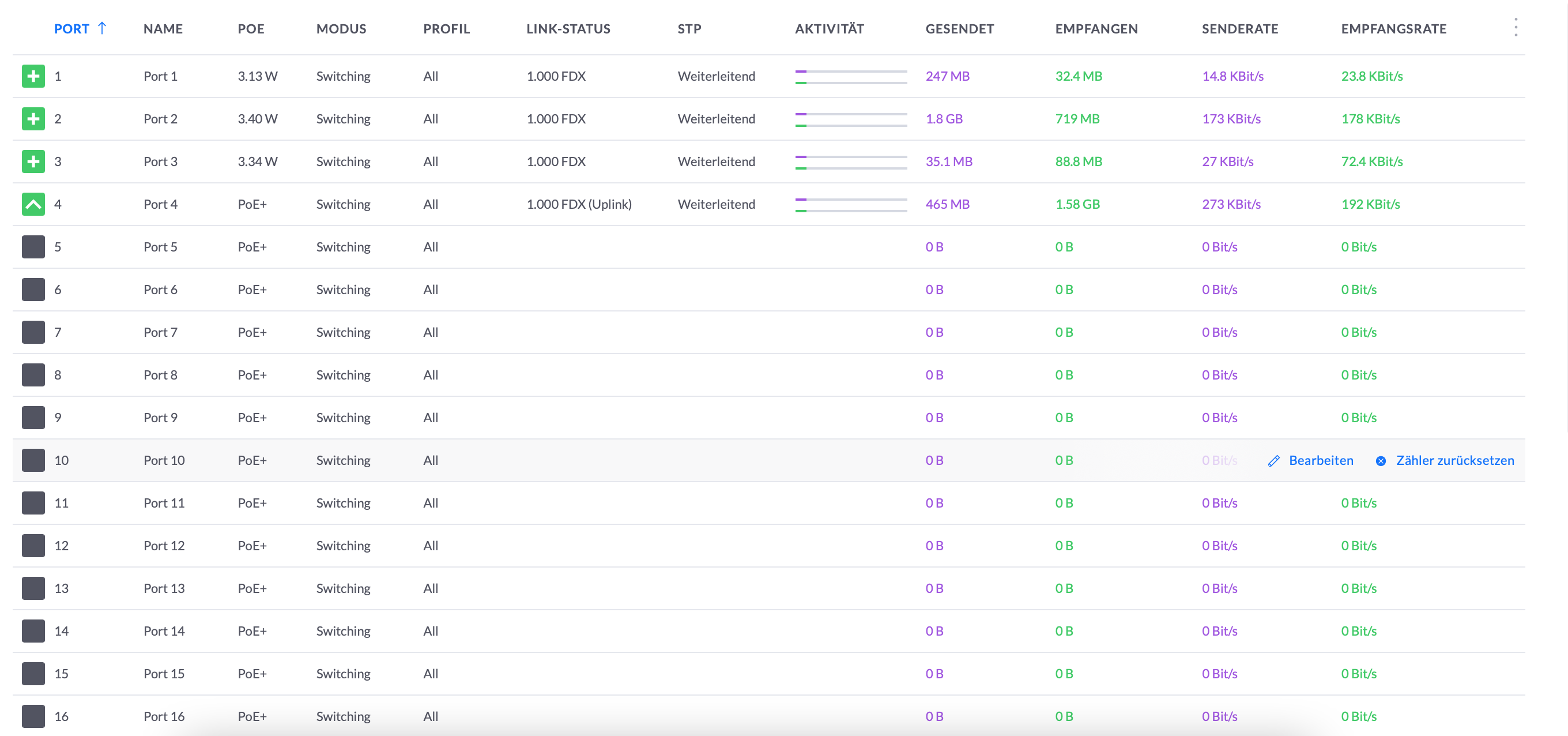1568x736 pixels.
Task: Click the green PoE status icon for port 2
Action: pyautogui.click(x=33, y=119)
